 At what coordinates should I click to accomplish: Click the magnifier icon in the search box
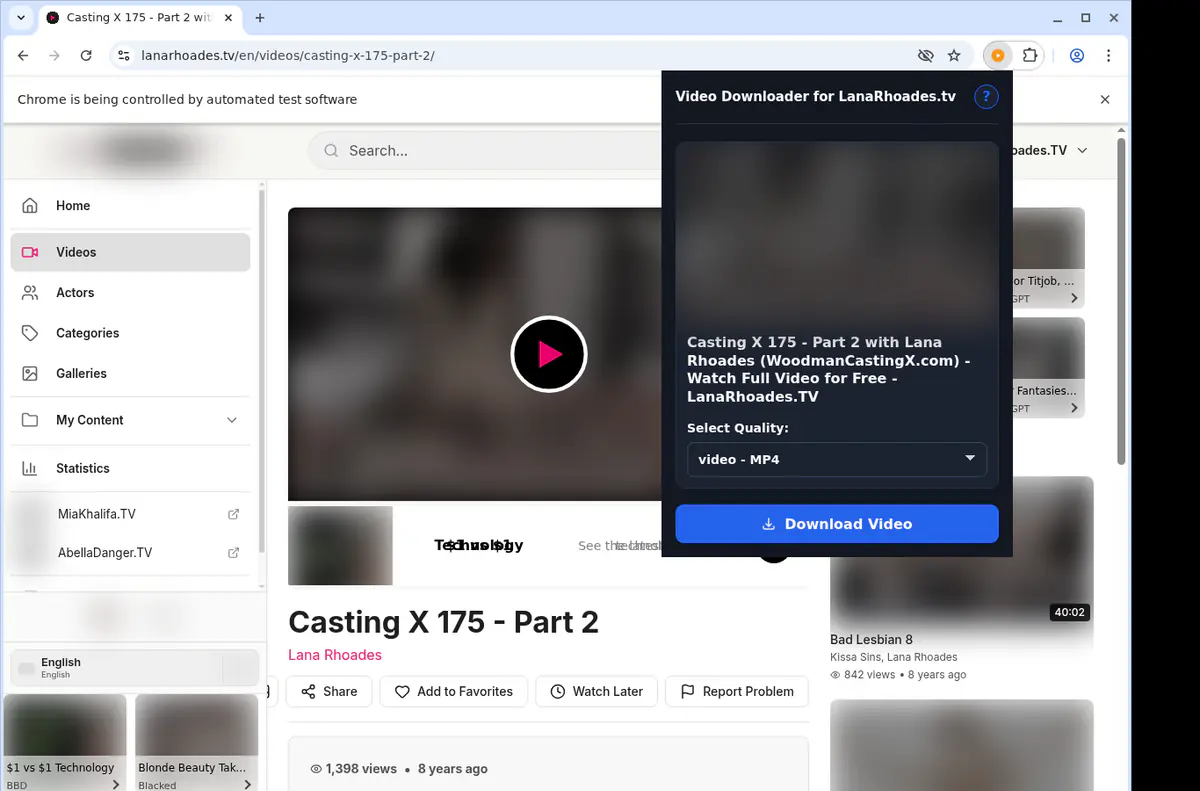pos(331,151)
